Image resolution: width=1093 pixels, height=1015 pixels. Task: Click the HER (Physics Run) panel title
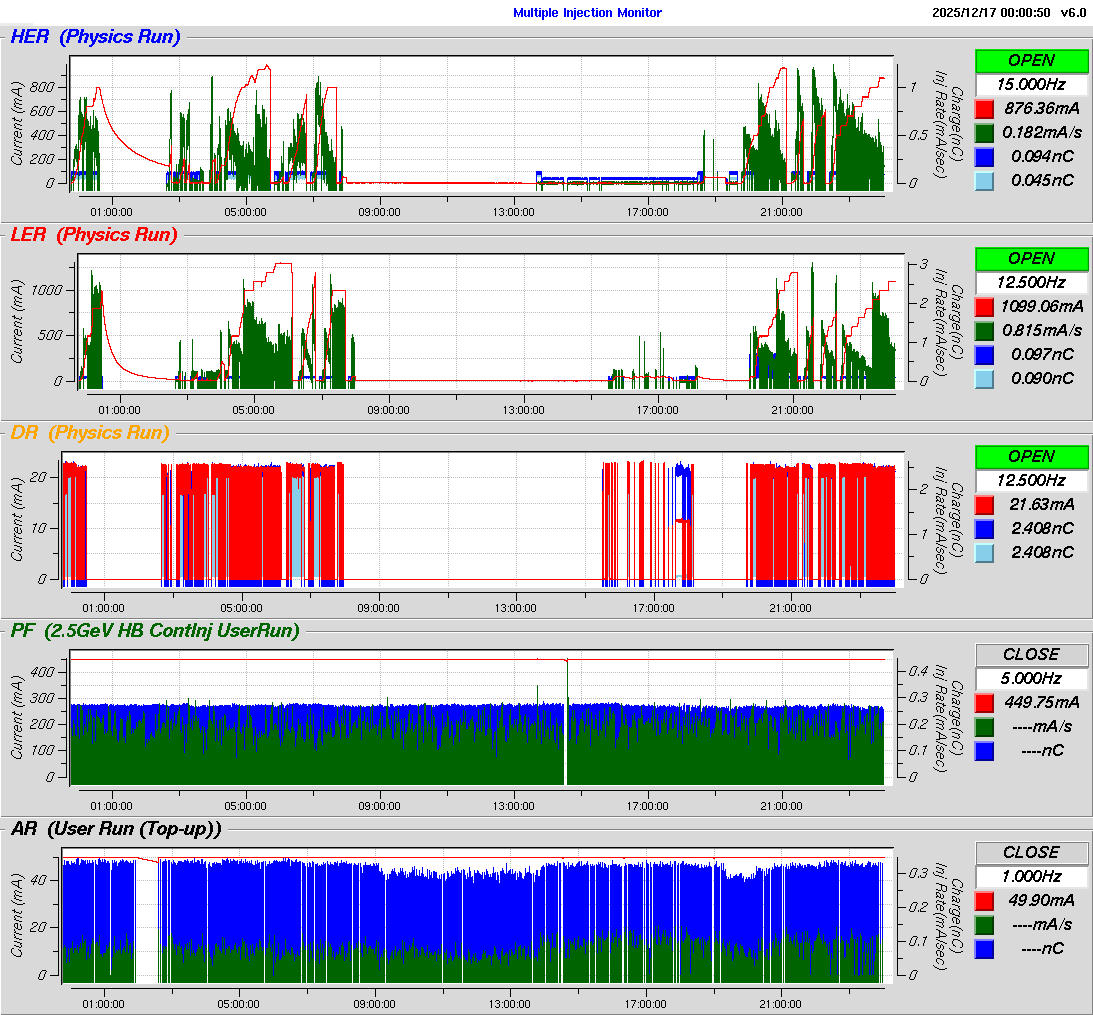95,37
